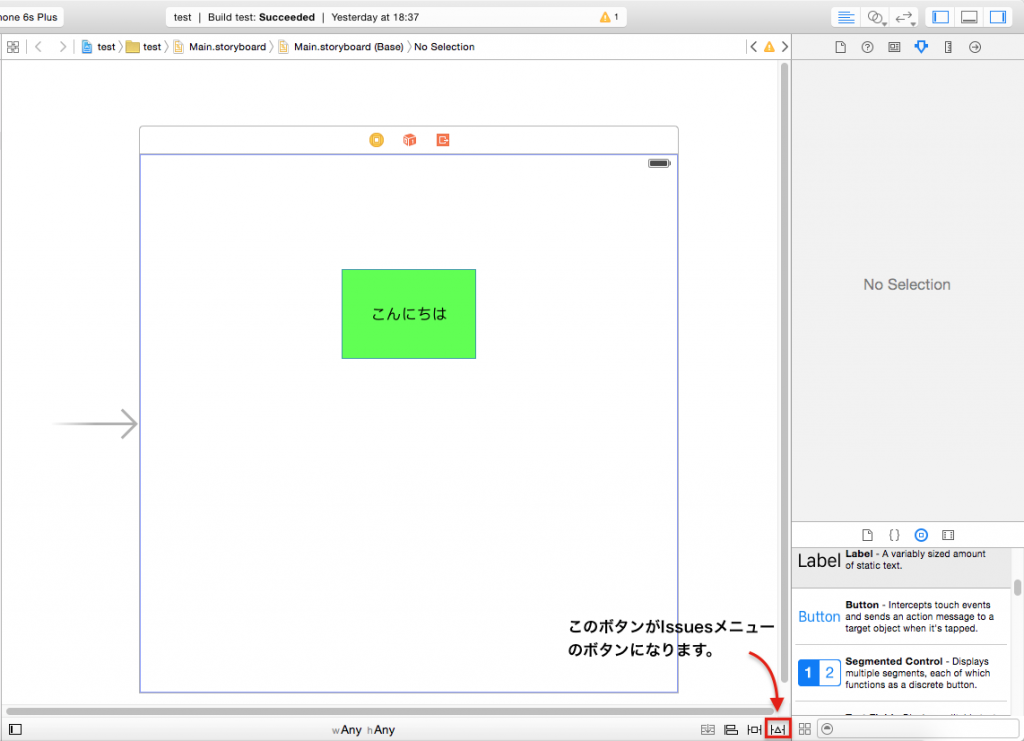Open the Align constraints menu
Viewport: 1024px width, 741px height.
[731, 729]
